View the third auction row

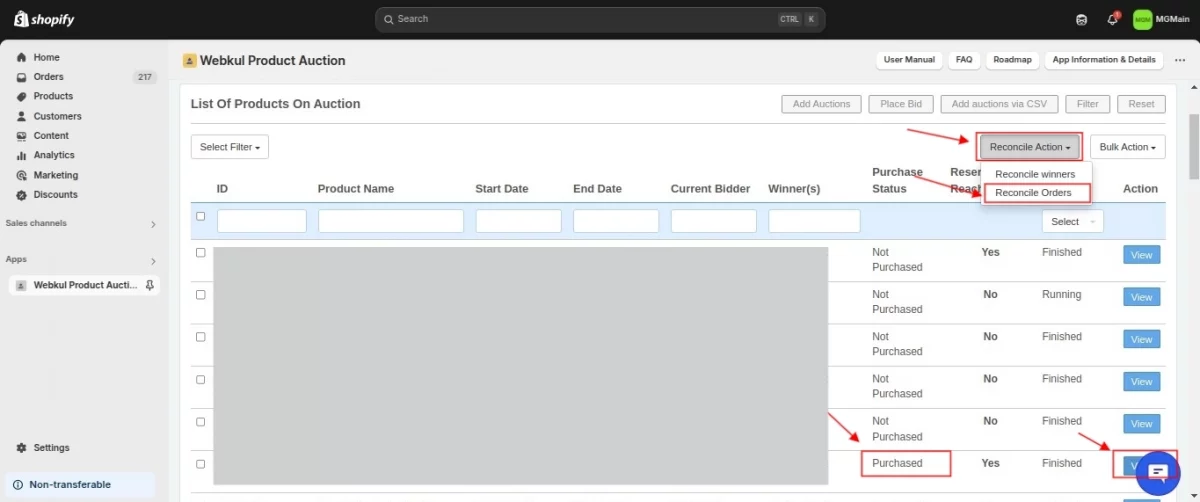pyautogui.click(x=1141, y=340)
